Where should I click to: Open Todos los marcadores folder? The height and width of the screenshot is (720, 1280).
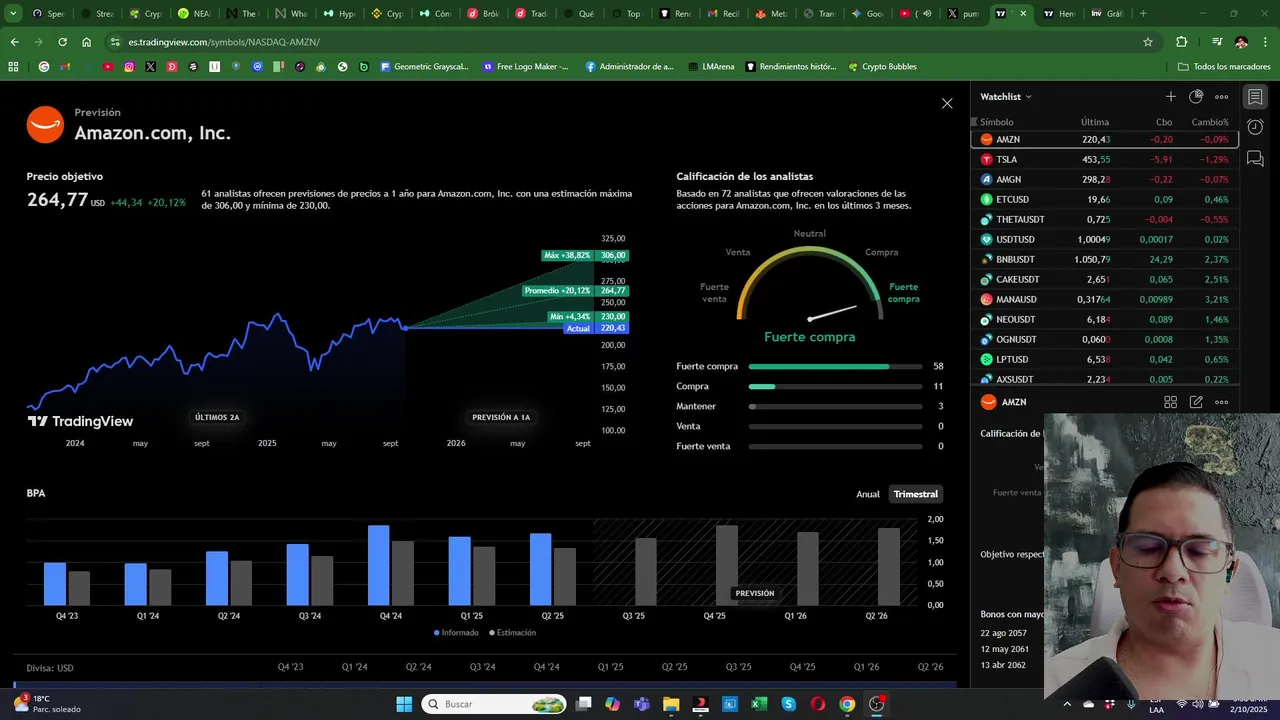(1224, 67)
